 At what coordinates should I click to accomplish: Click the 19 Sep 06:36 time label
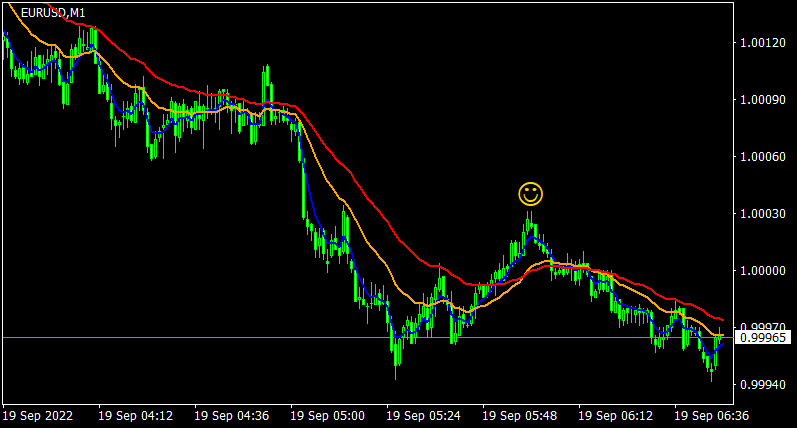tap(712, 416)
